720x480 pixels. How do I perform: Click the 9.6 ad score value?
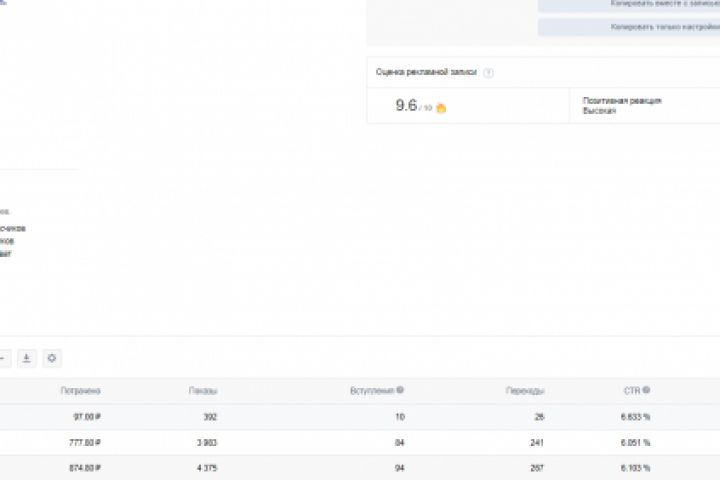pyautogui.click(x=406, y=105)
